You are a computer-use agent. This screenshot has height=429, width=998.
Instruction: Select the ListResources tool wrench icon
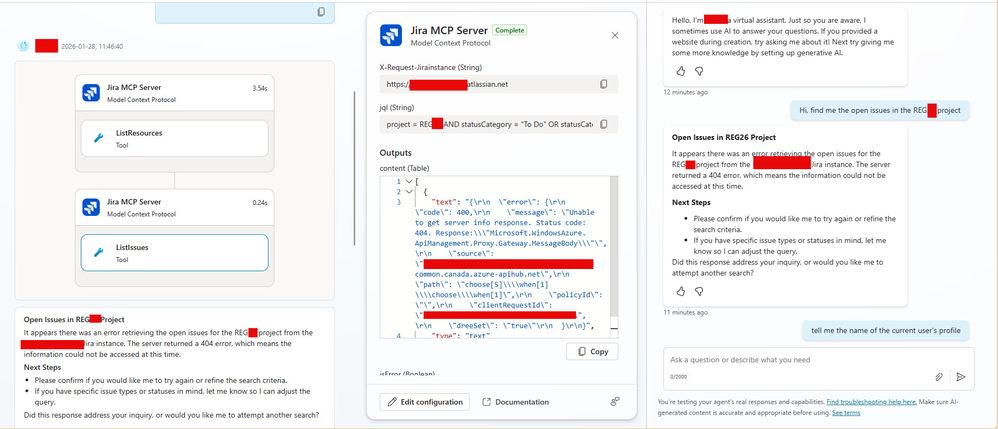click(x=99, y=138)
